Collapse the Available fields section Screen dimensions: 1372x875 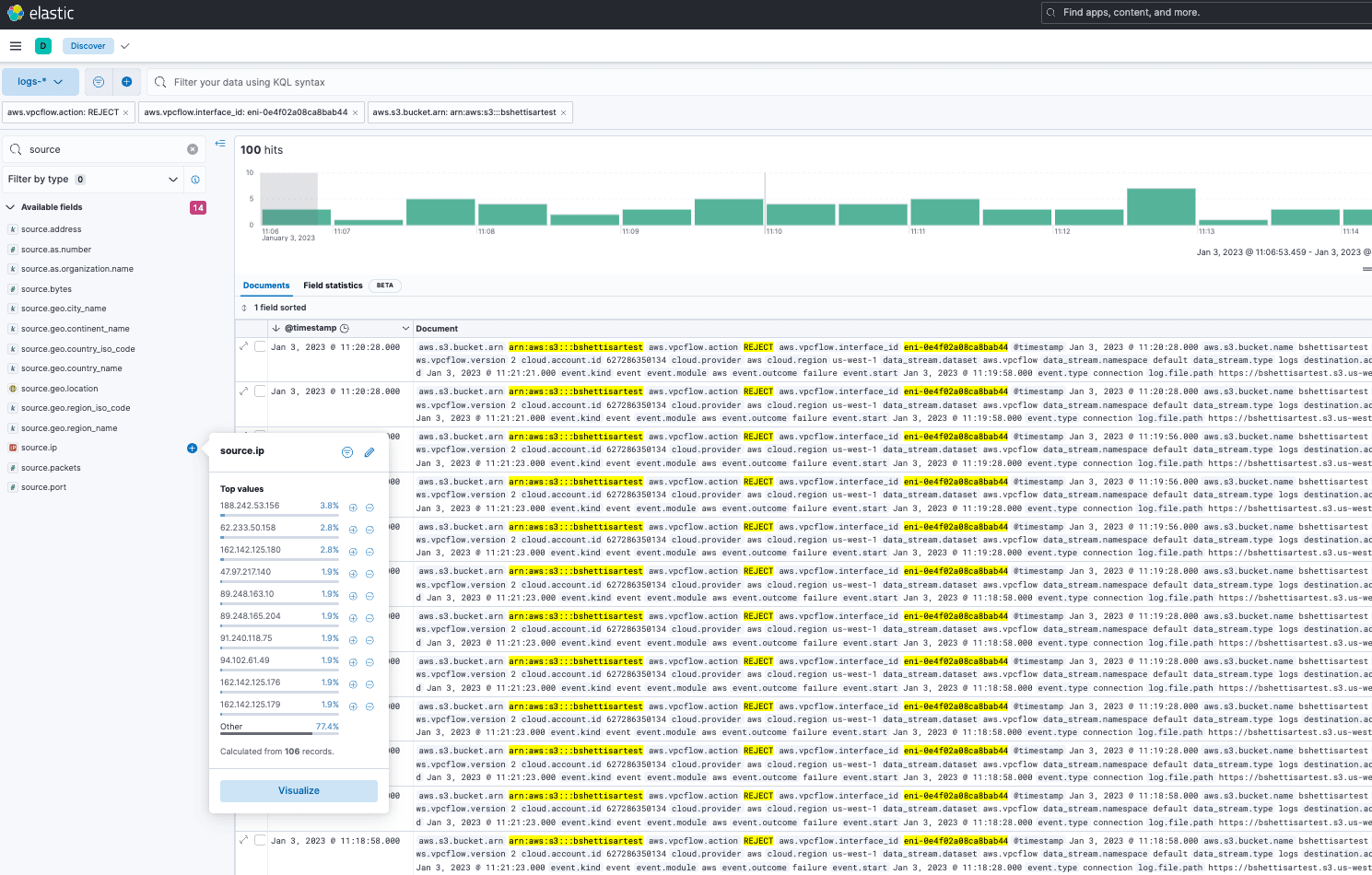click(x=11, y=207)
